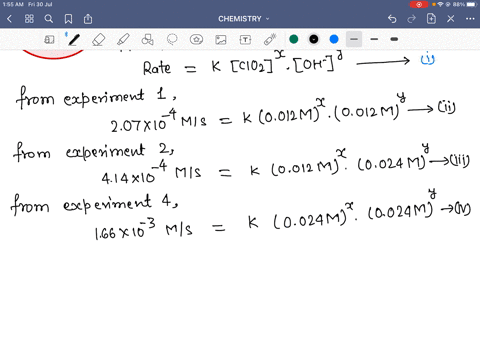
Task: Tap the '1.66×10⁻³ M/s' value
Action: (x=143, y=229)
